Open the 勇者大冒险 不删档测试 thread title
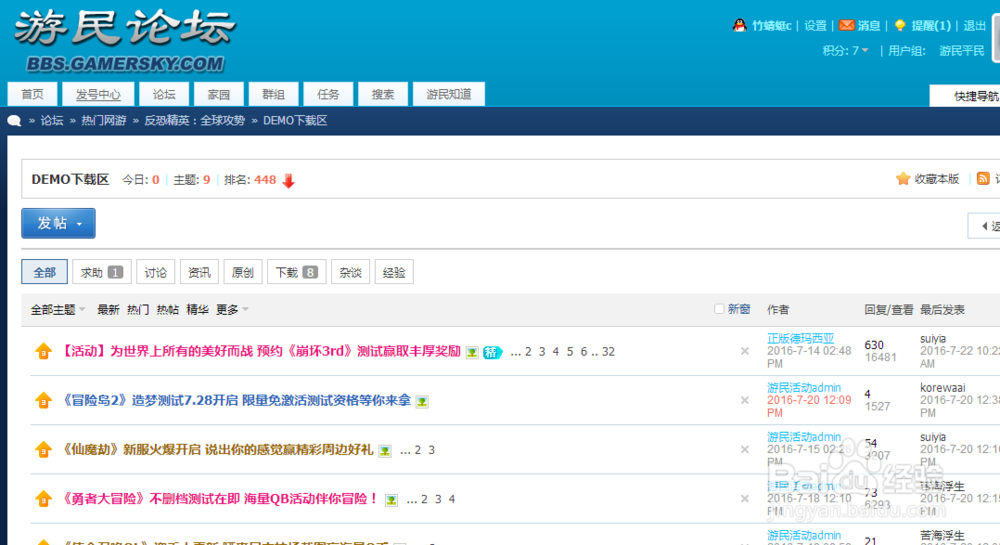 point(220,498)
